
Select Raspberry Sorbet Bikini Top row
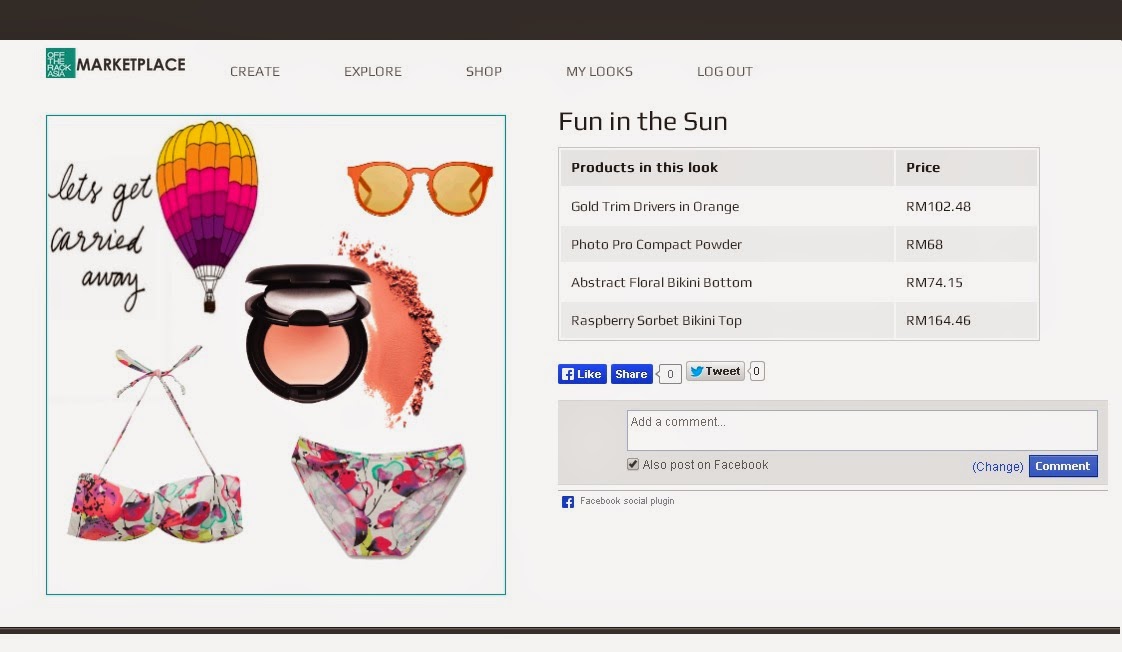pyautogui.click(x=799, y=320)
